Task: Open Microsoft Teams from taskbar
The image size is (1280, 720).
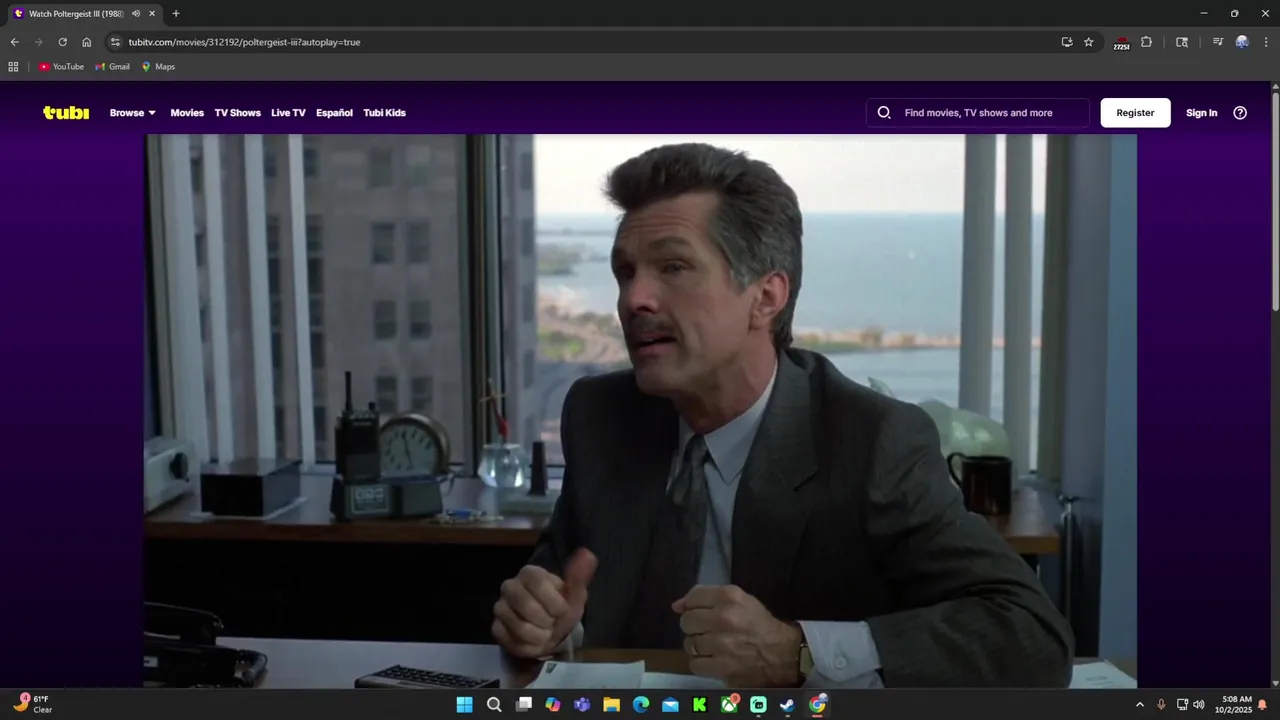Action: tap(582, 705)
